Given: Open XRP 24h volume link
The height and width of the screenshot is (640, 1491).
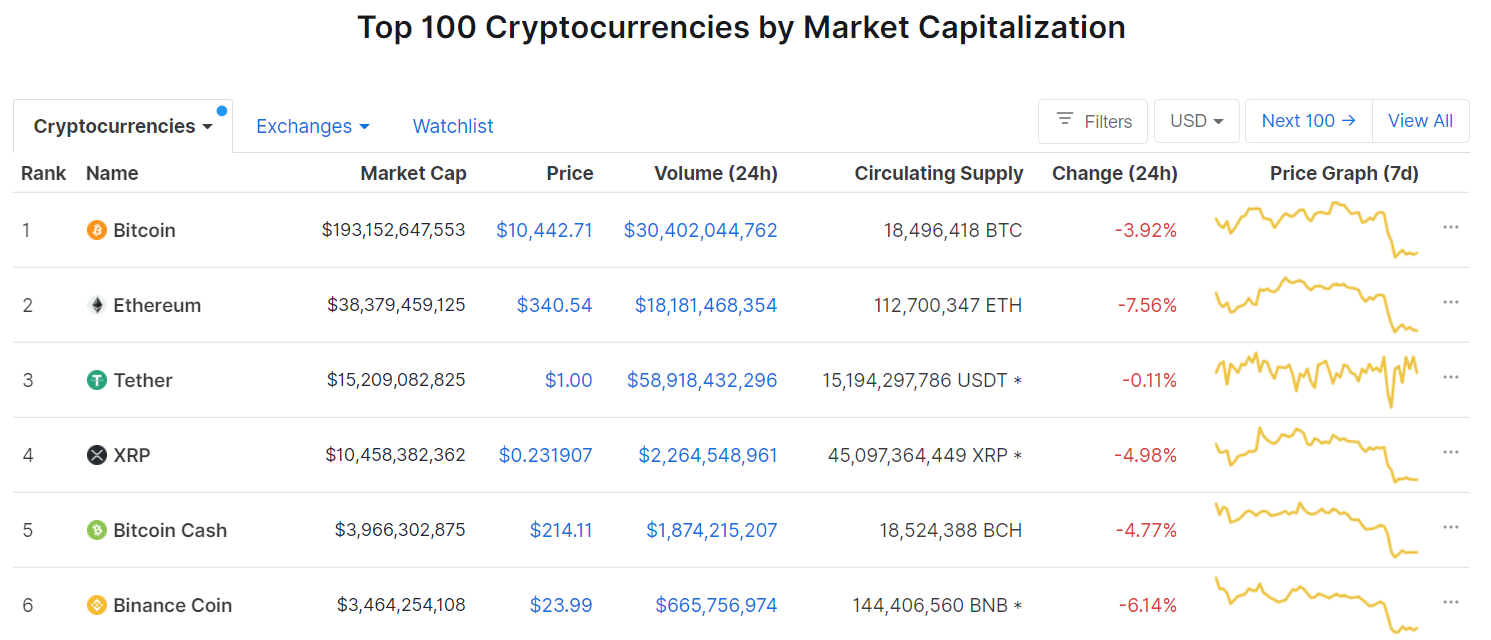Looking at the screenshot, I should (707, 455).
